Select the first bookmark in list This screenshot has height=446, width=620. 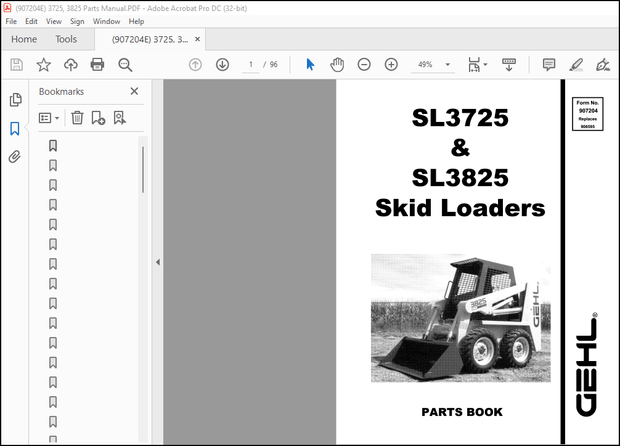tap(53, 146)
